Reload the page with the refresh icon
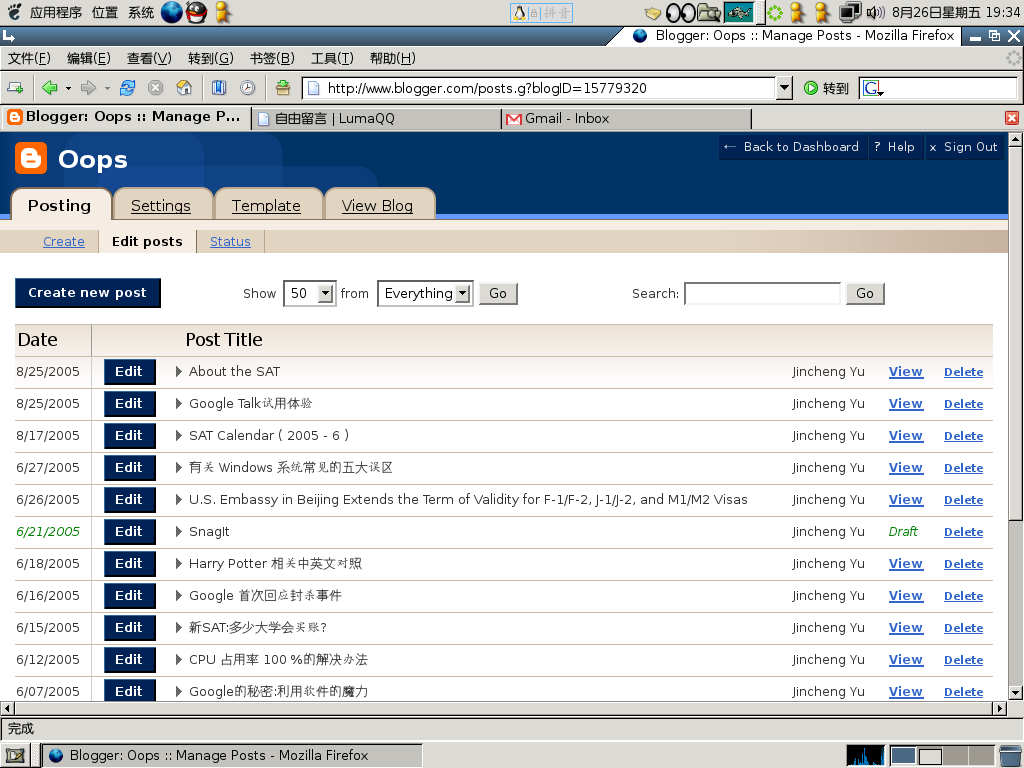Image resolution: width=1024 pixels, height=768 pixels. 127,88
